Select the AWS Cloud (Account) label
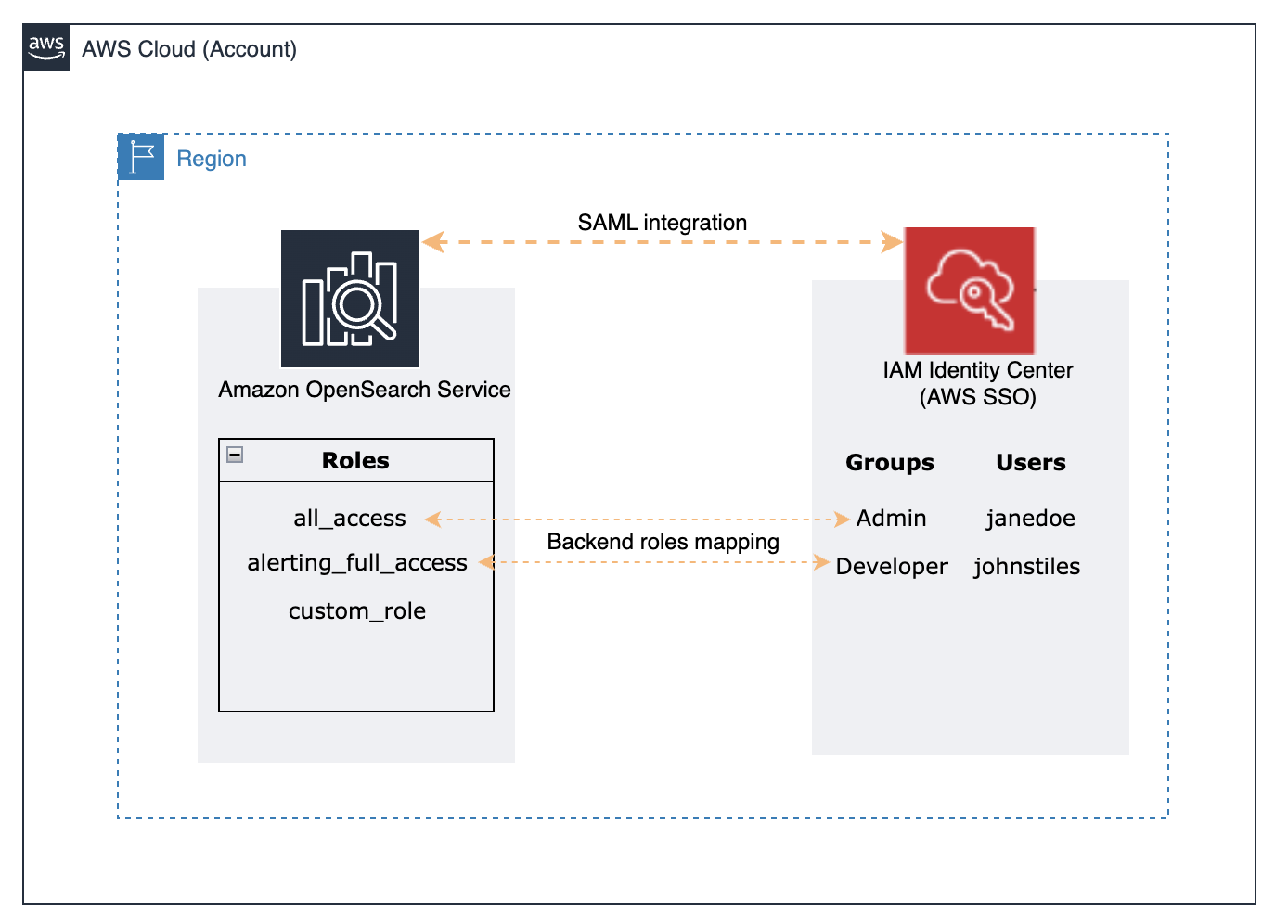This screenshot has width=1288, height=924. 189,49
